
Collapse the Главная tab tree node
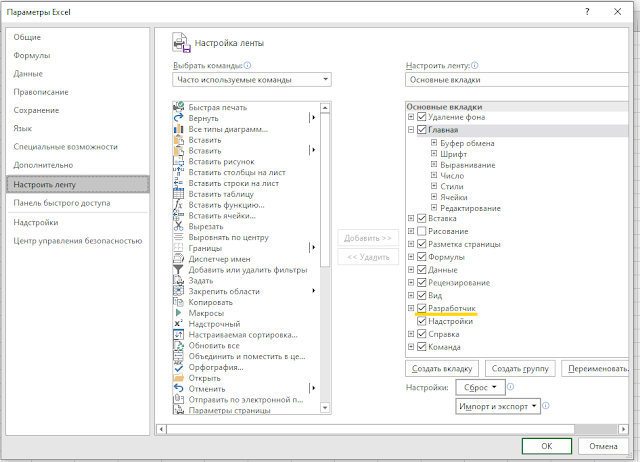coord(411,130)
